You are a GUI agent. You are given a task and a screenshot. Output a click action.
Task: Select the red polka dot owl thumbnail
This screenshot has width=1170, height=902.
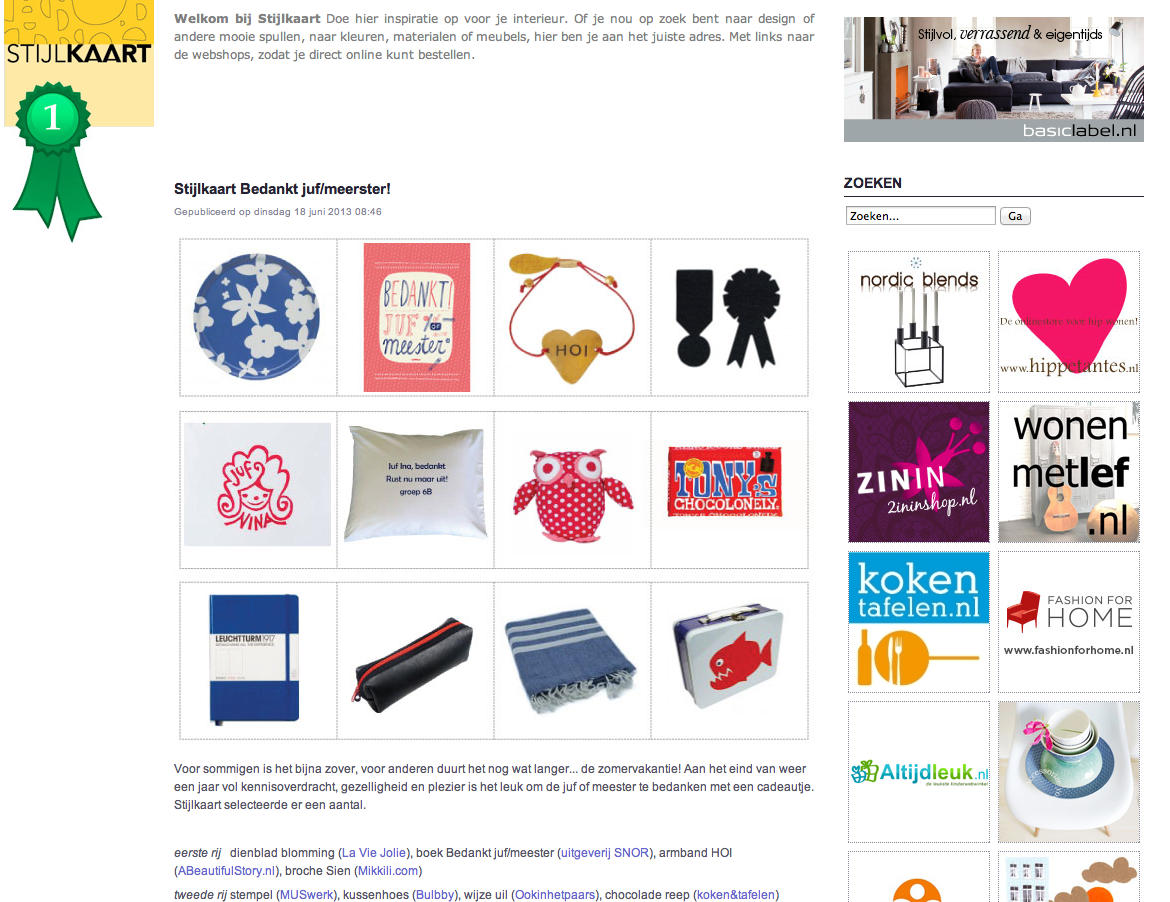[572, 489]
